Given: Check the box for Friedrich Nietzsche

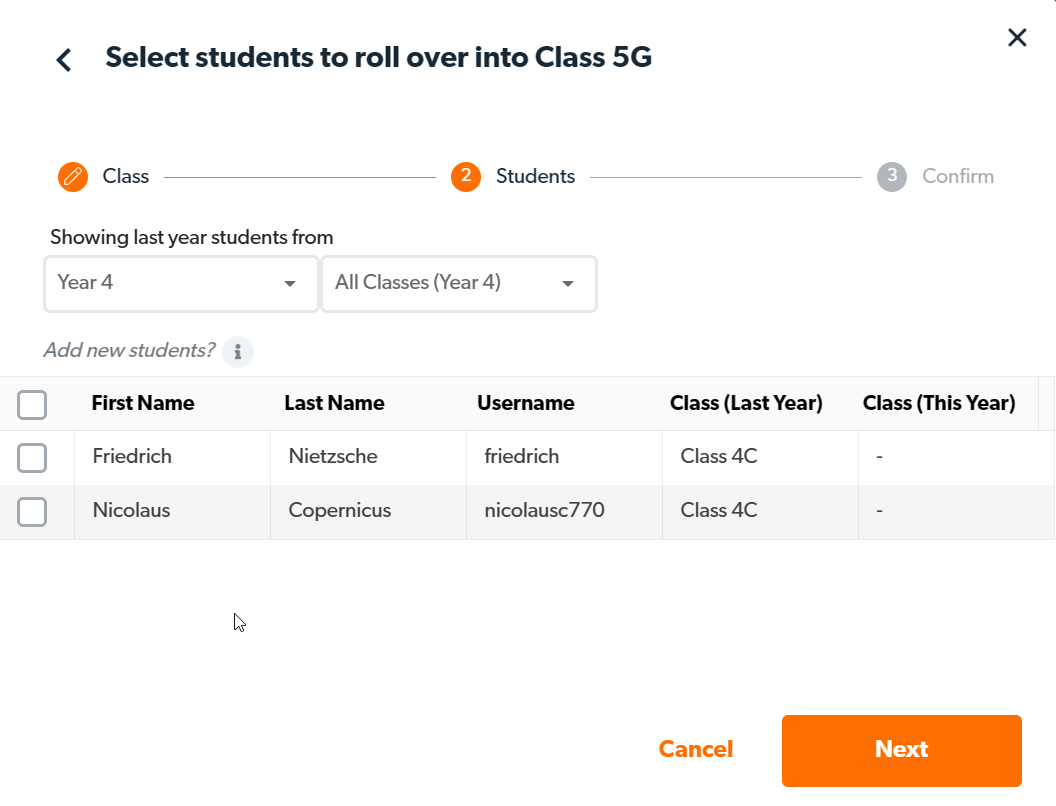Looking at the screenshot, I should (x=32, y=458).
